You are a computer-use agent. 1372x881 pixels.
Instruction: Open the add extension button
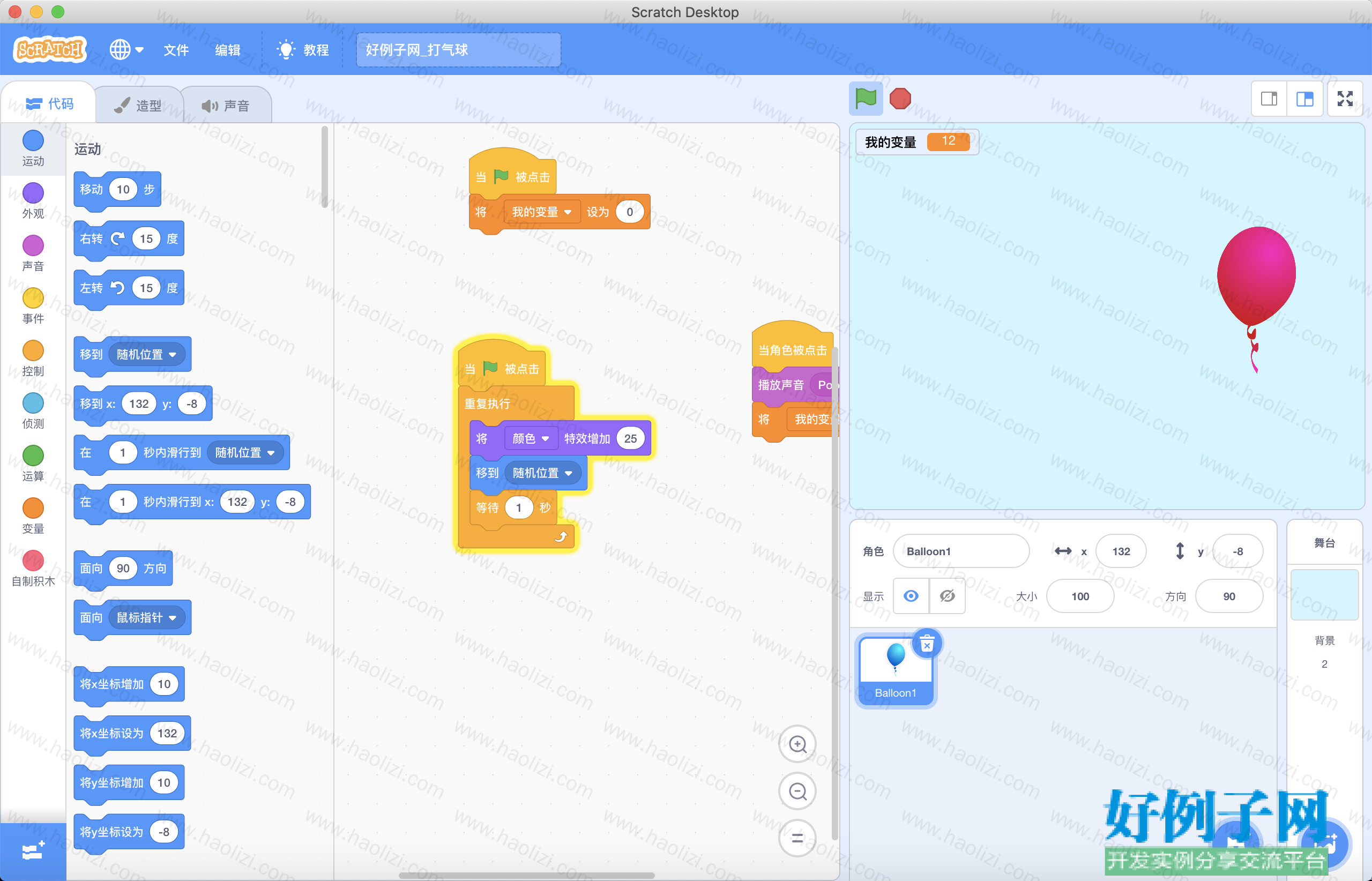click(x=33, y=851)
